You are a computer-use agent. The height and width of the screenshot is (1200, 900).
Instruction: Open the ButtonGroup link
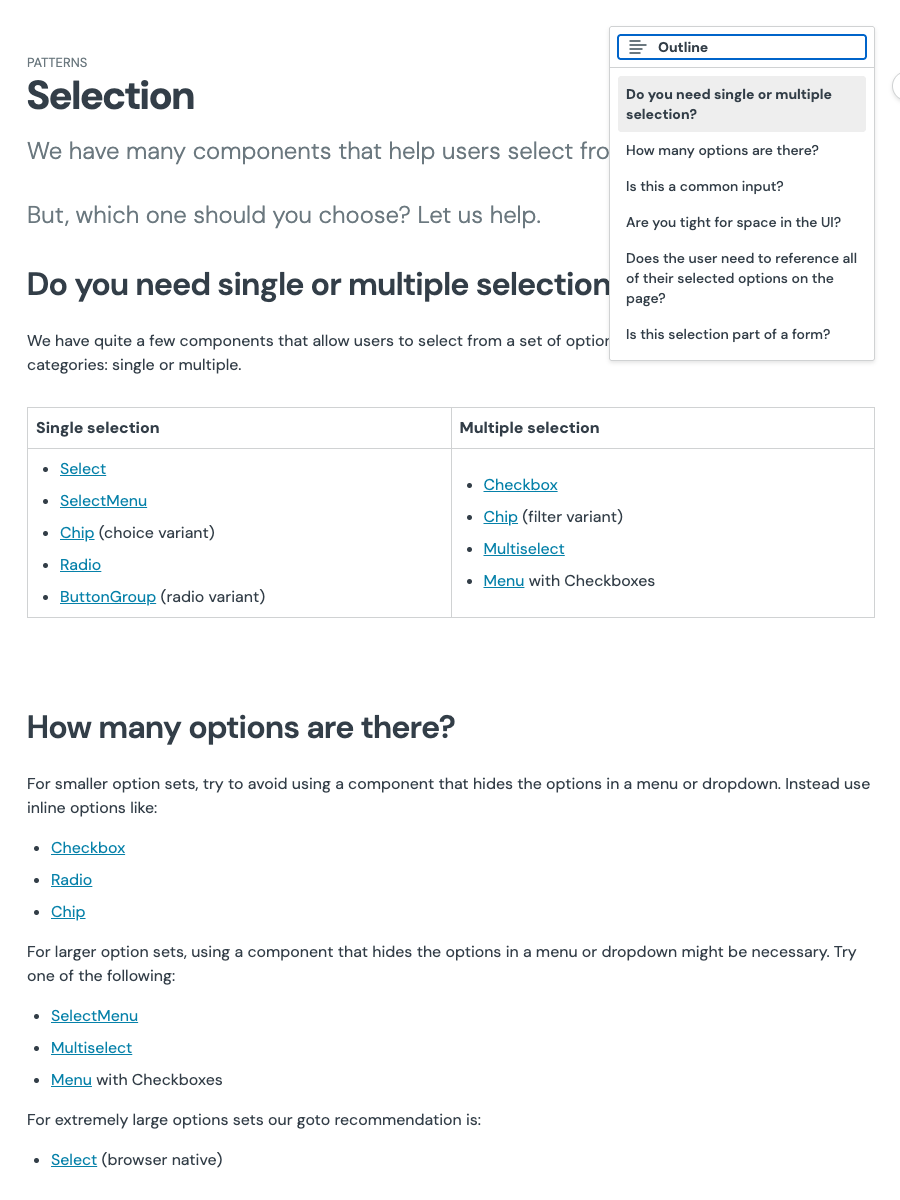coord(108,597)
